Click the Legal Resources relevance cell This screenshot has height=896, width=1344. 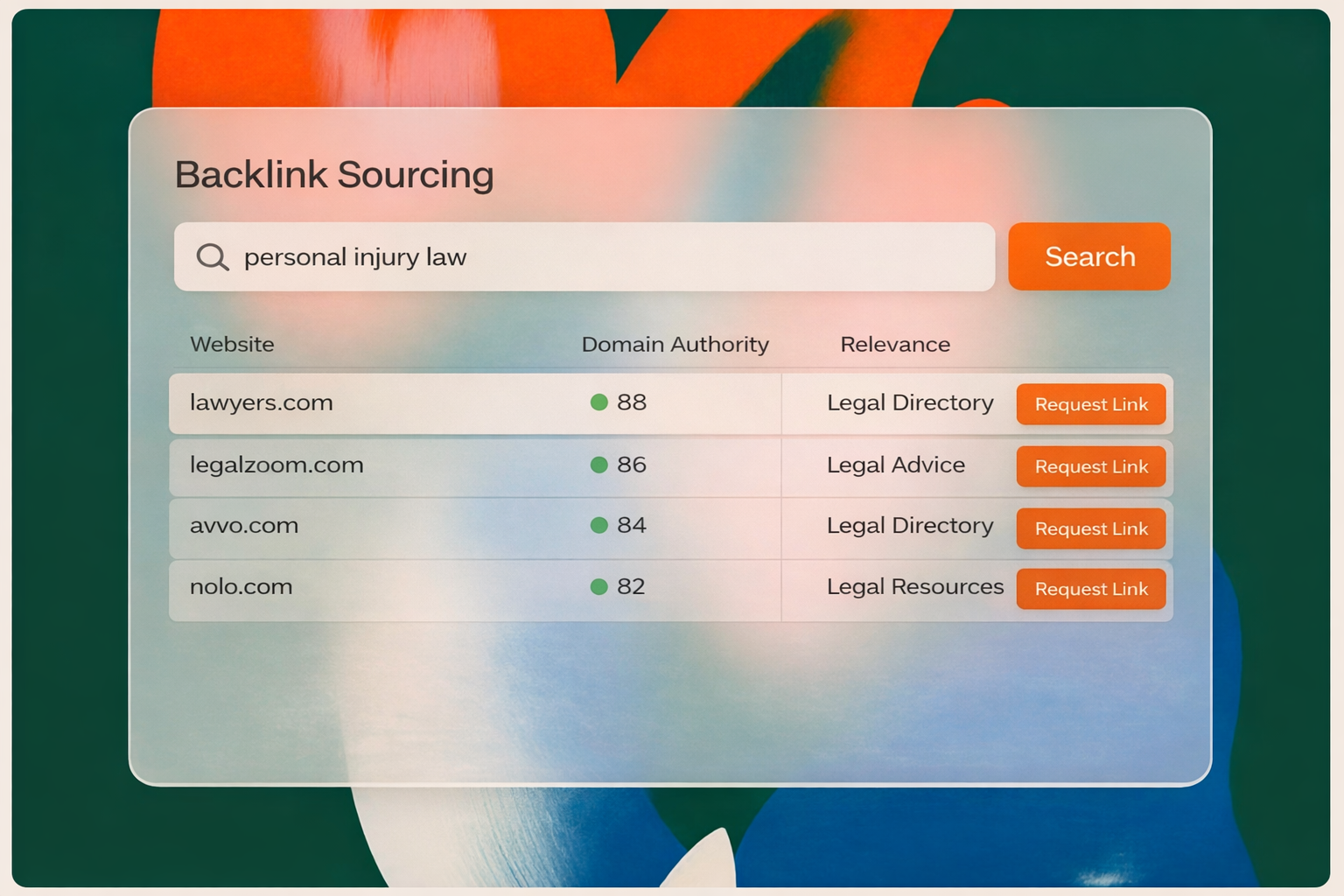click(x=915, y=586)
